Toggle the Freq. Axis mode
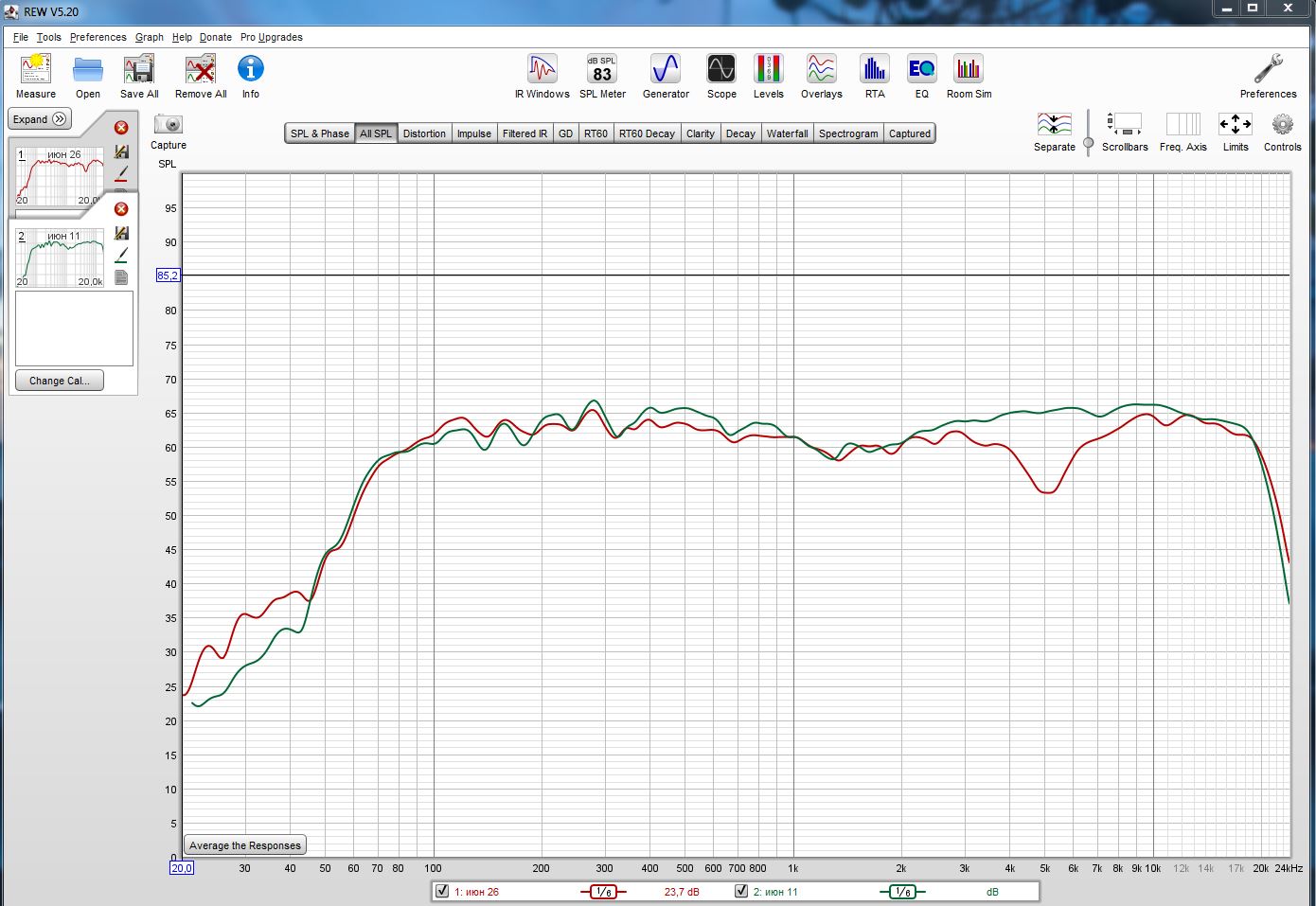1316x906 pixels. click(1183, 124)
